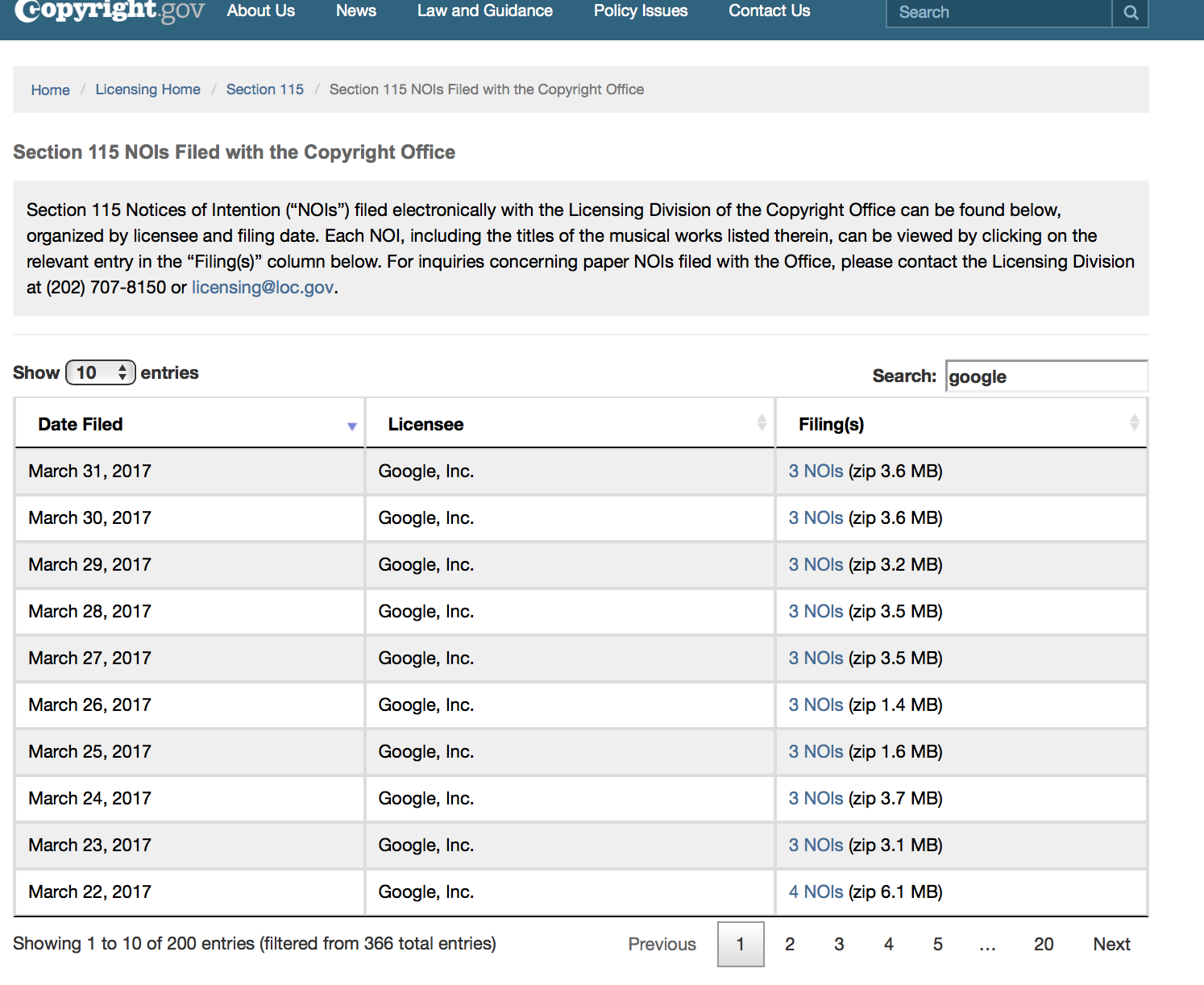The width and height of the screenshot is (1204, 985).
Task: Click the table Search field containing google
Action: tap(1045, 376)
